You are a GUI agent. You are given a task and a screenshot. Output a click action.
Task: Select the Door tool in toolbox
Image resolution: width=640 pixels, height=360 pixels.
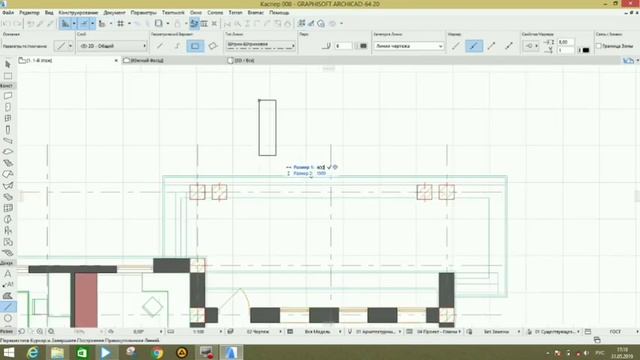point(8,107)
